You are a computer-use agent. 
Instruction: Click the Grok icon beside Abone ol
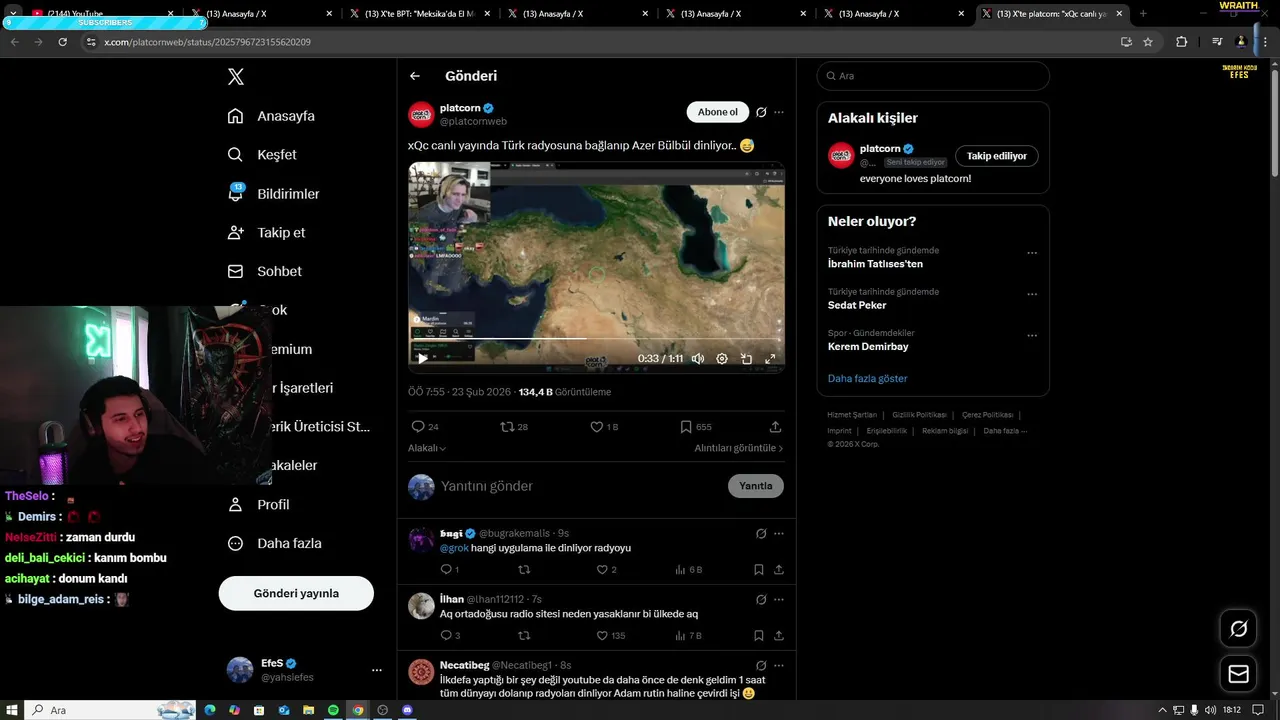[761, 112]
